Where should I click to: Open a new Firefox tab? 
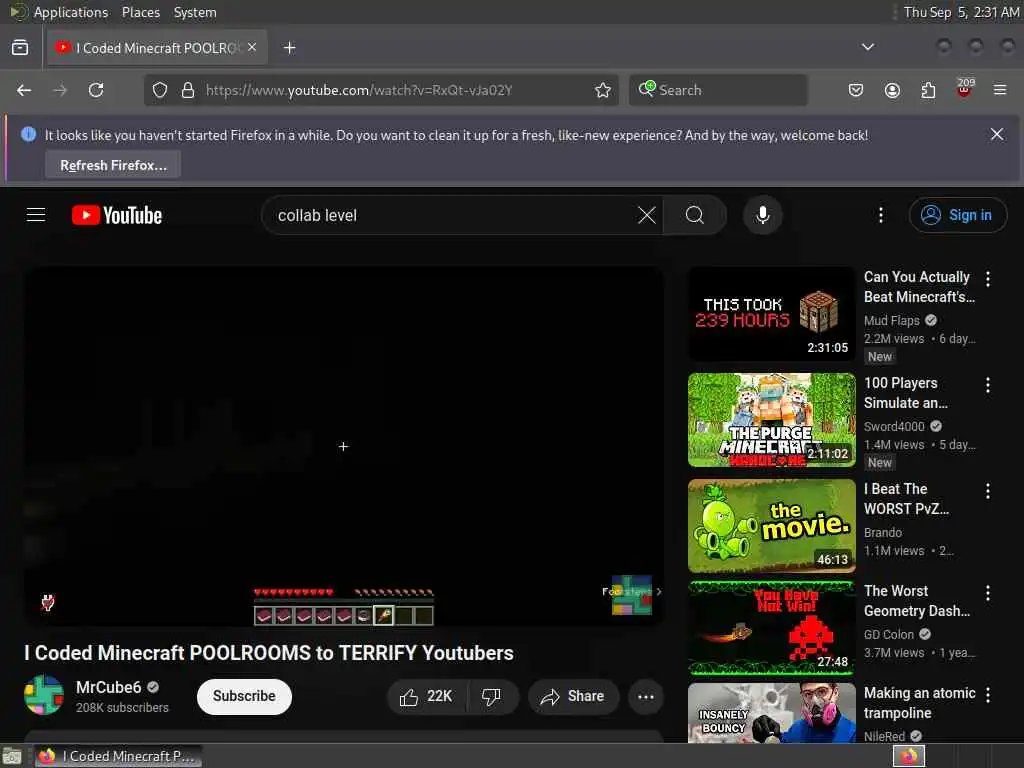(289, 48)
